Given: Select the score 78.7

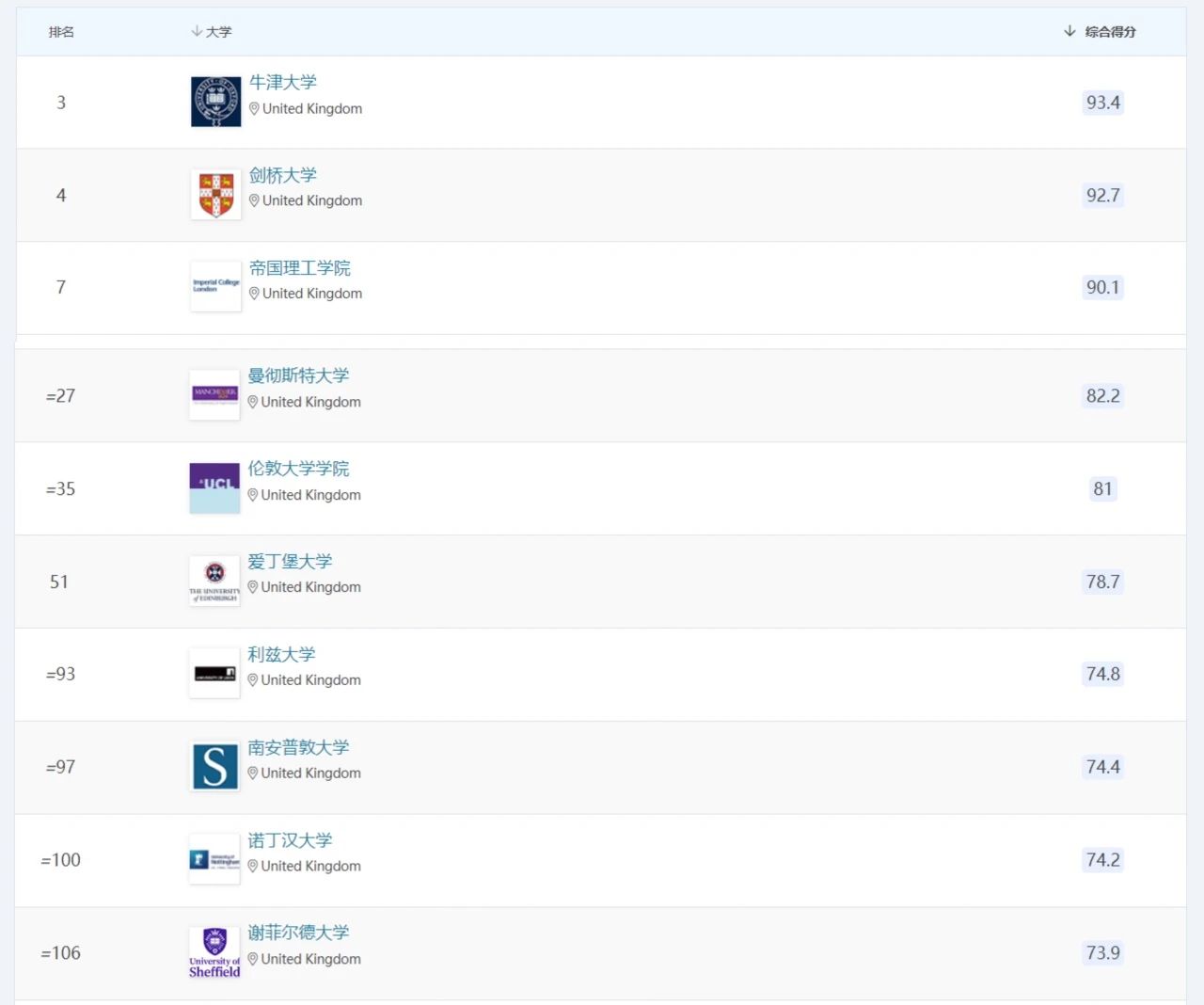Looking at the screenshot, I should tap(1103, 582).
